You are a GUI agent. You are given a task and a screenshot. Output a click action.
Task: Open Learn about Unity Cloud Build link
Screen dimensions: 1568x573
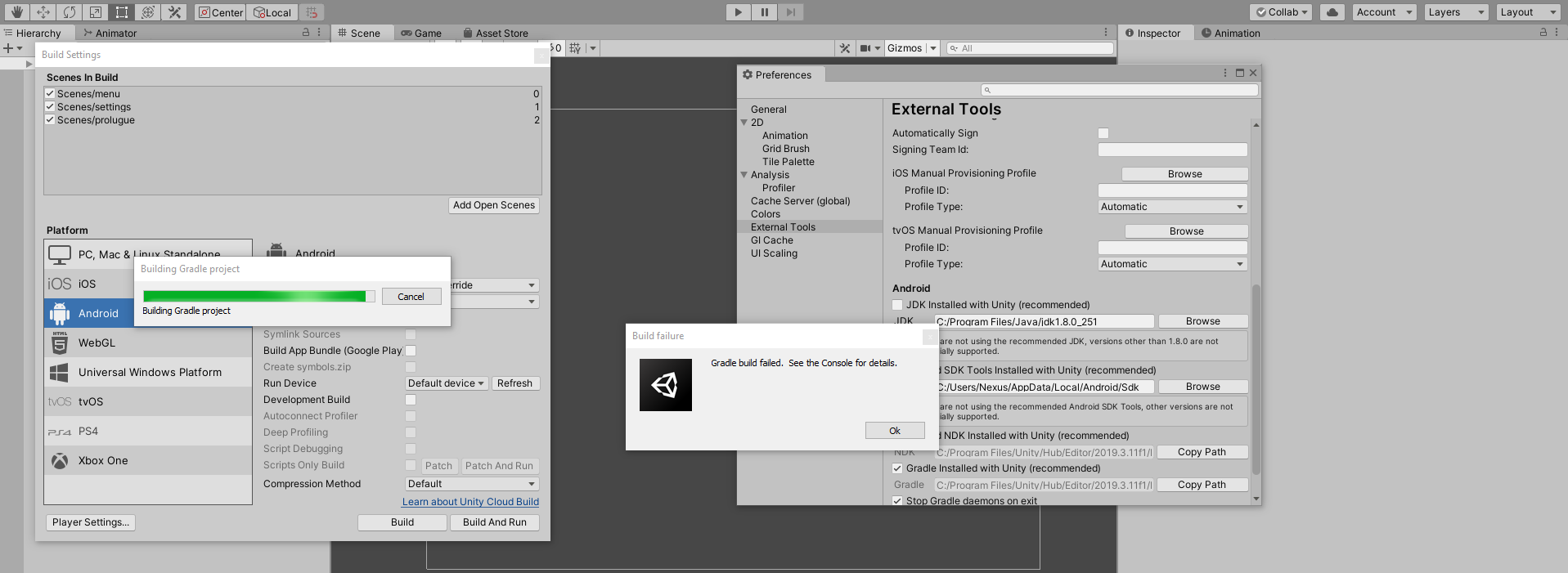(470, 502)
